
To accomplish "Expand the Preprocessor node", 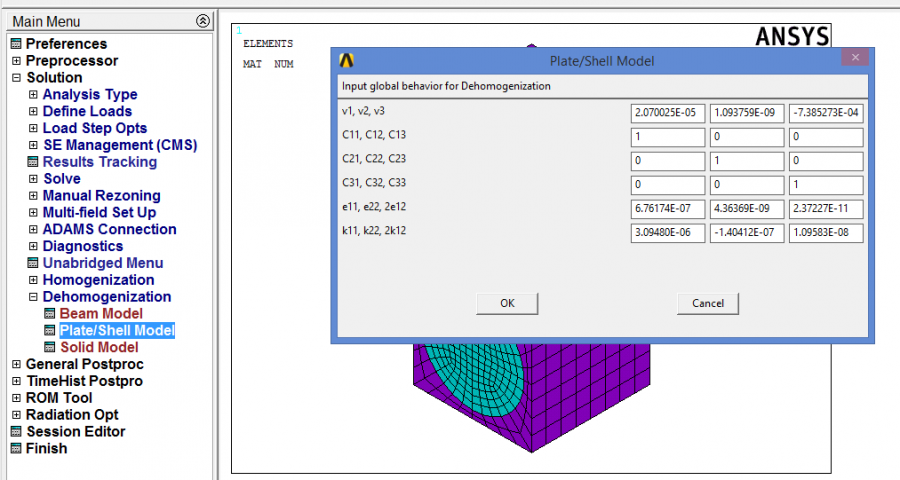I will (x=16, y=60).
